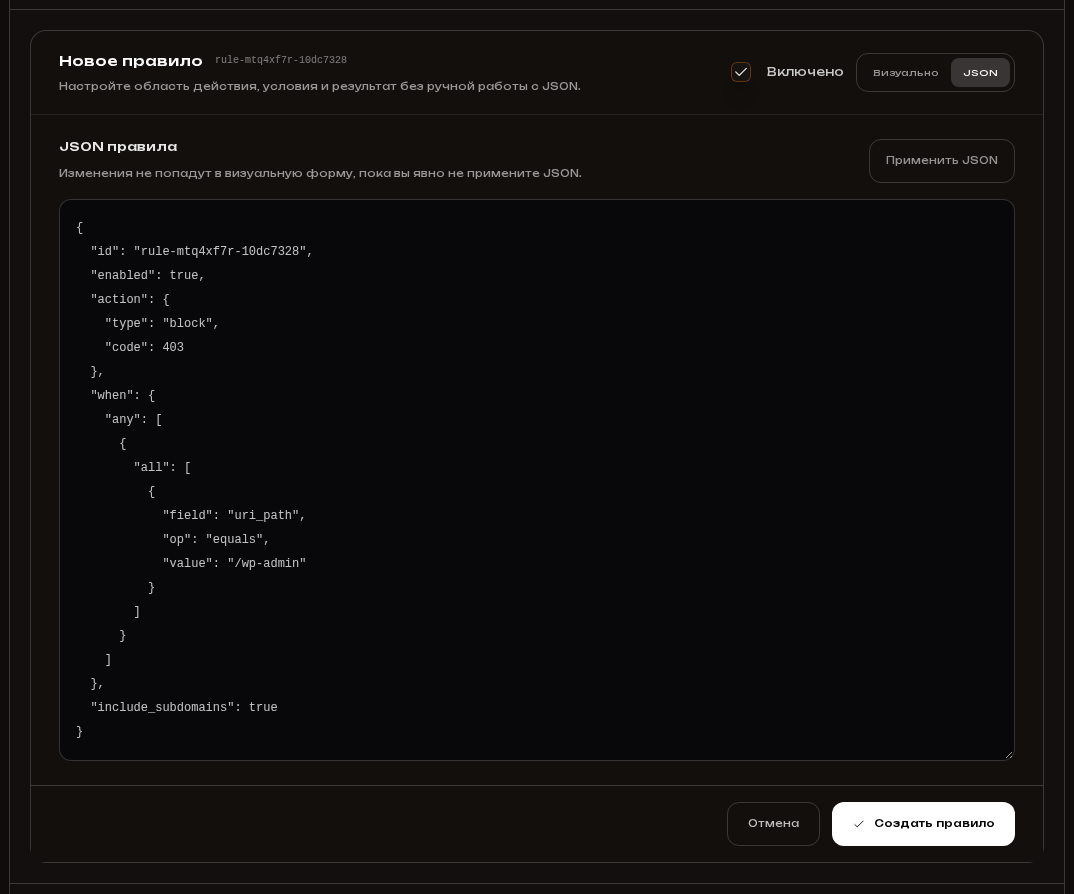Click the description starting with Настройте область действия
Image resolution: width=1074 pixels, height=894 pixels.
tap(319, 86)
